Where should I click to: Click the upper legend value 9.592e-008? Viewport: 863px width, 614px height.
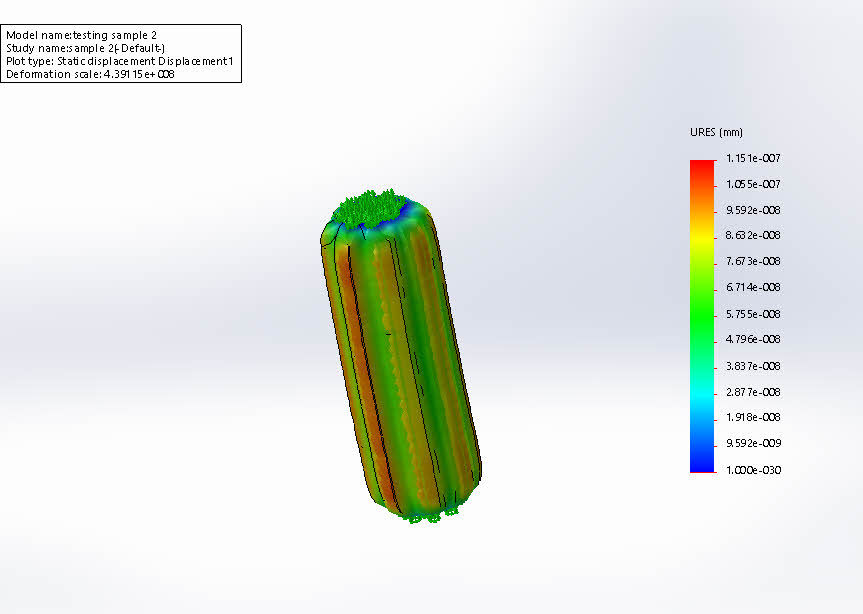pyautogui.click(x=753, y=210)
